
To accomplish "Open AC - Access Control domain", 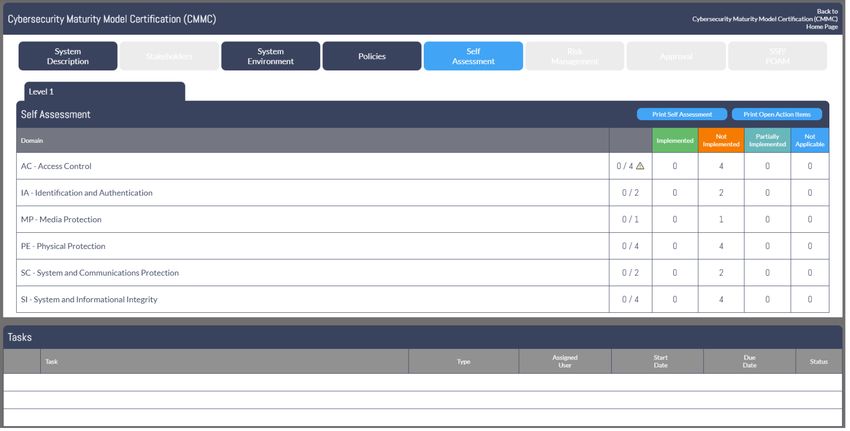I will 56,166.
